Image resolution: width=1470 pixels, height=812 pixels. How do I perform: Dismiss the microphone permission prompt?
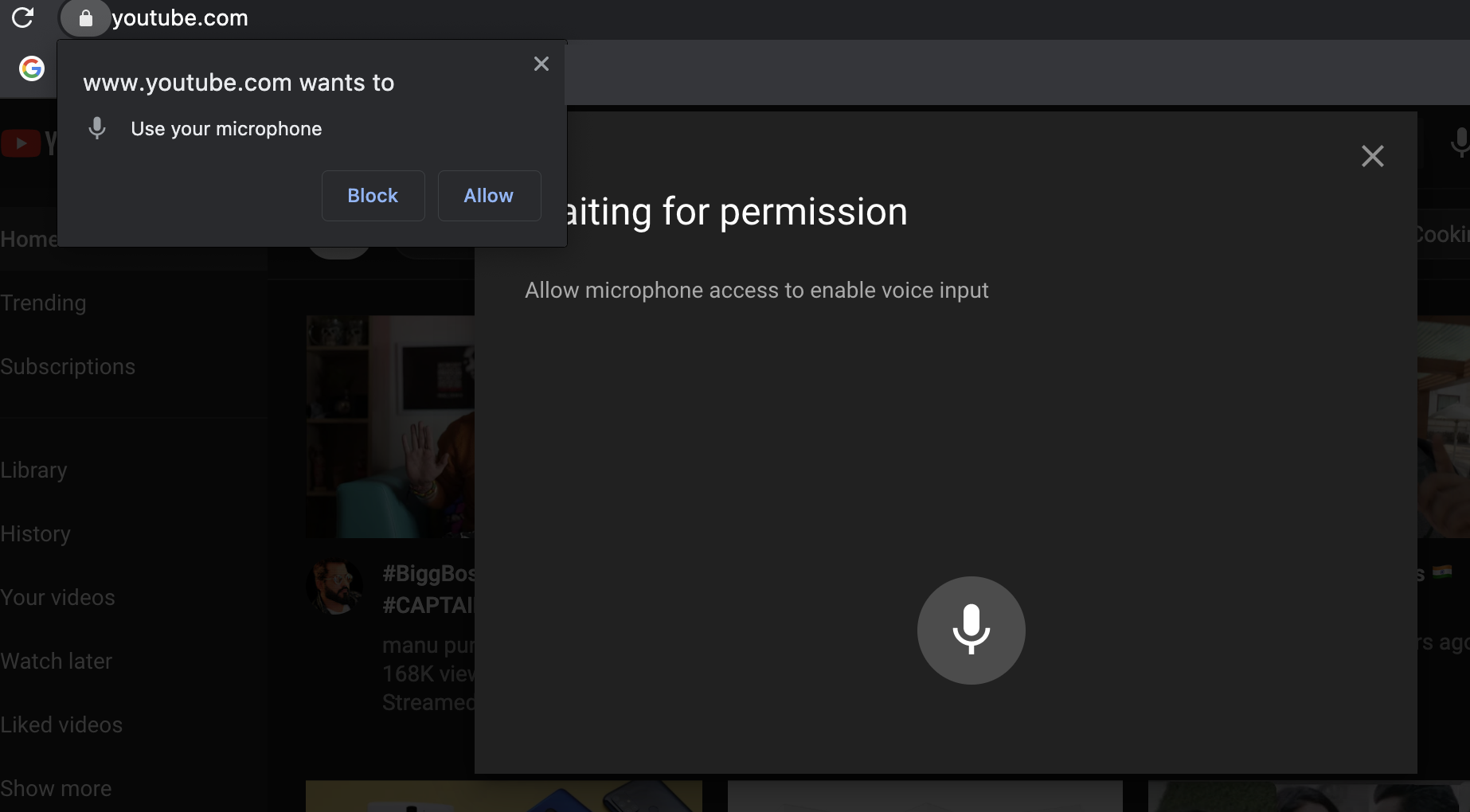541,64
